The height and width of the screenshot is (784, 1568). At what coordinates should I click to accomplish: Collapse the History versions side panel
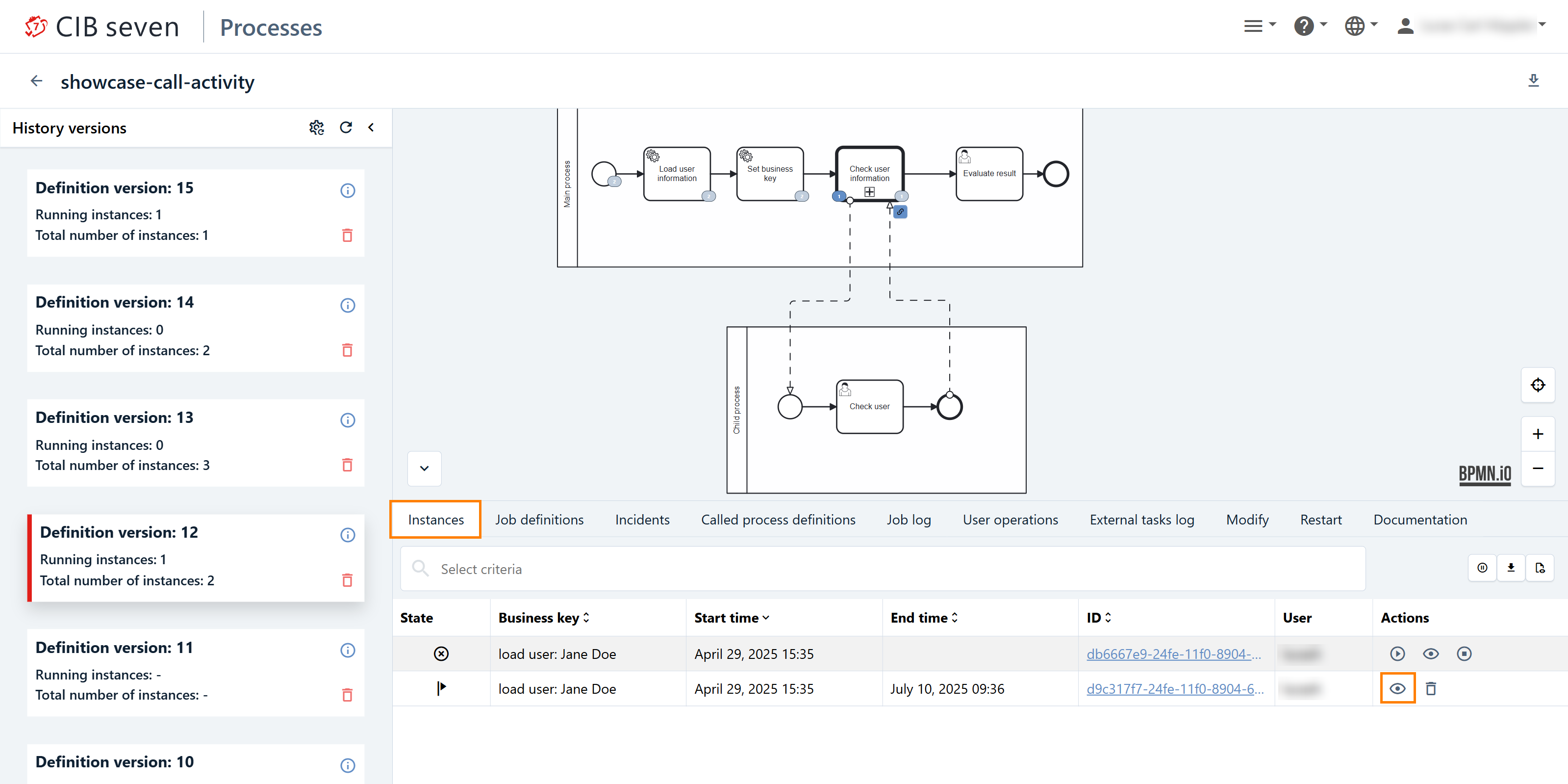pyautogui.click(x=371, y=128)
